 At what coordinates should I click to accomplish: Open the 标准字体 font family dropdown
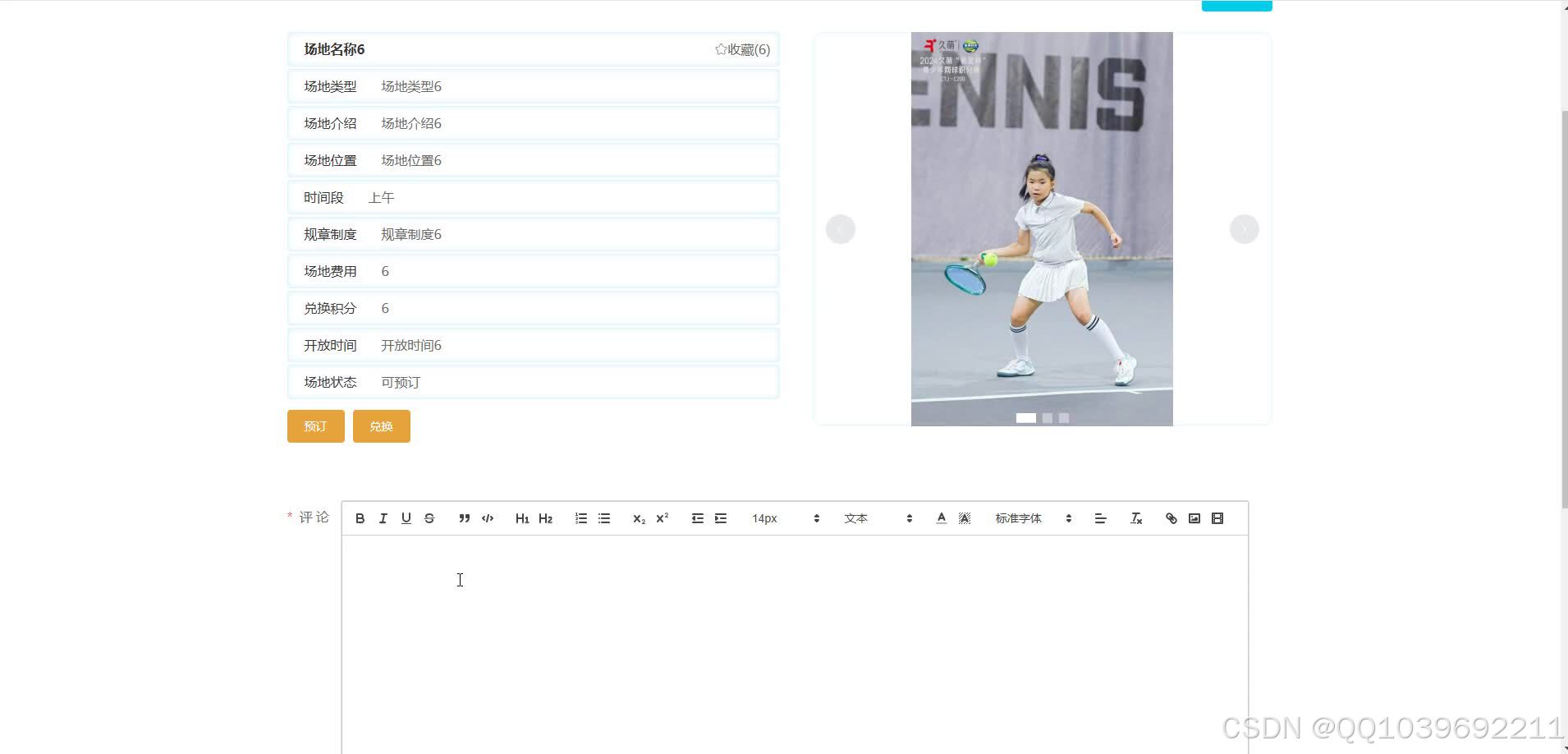pyautogui.click(x=1033, y=518)
